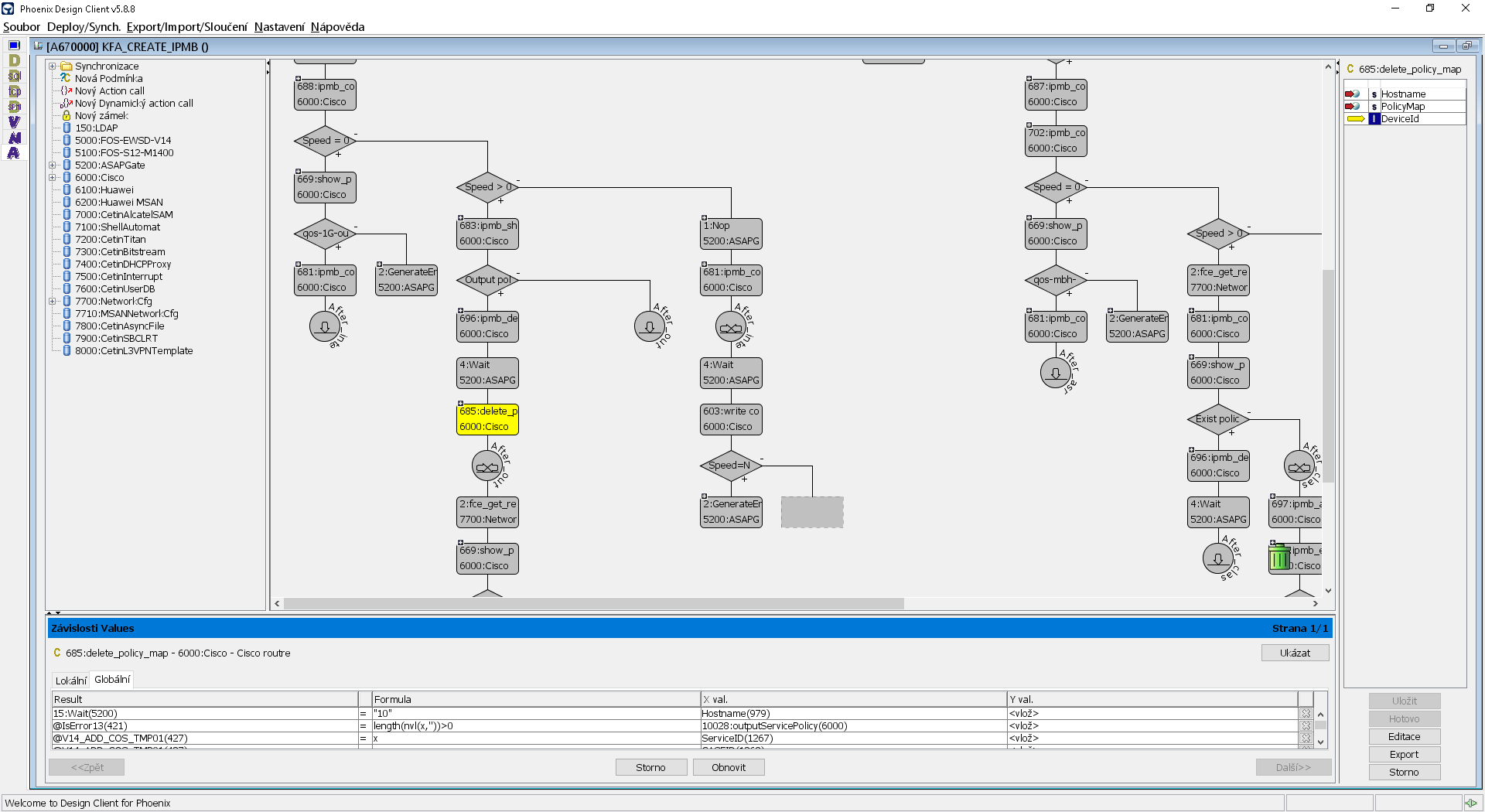Click the dependencies table scroll down arrow
Image resolution: width=1485 pixels, height=812 pixels.
click(1321, 742)
